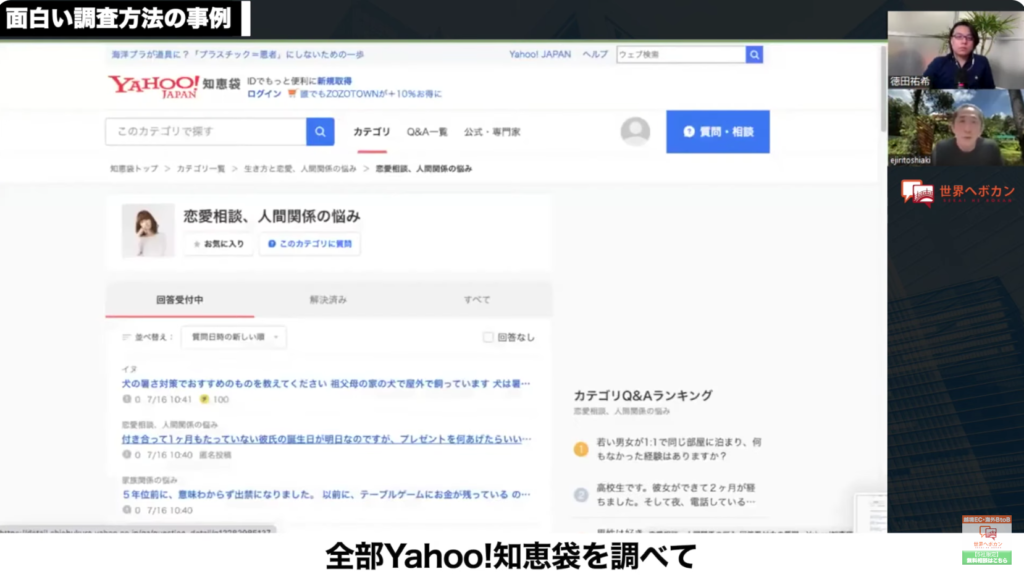
Task: Click the 世界へボカン logo
Action: (x=957, y=193)
